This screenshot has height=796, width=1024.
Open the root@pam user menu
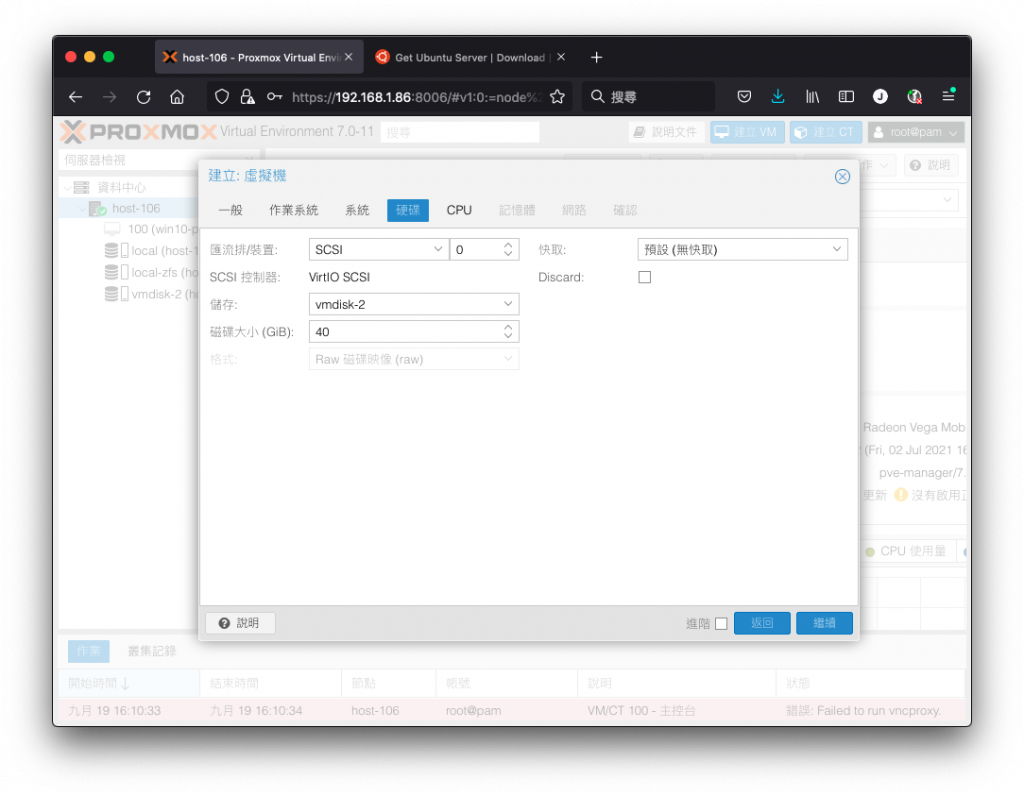click(916, 132)
